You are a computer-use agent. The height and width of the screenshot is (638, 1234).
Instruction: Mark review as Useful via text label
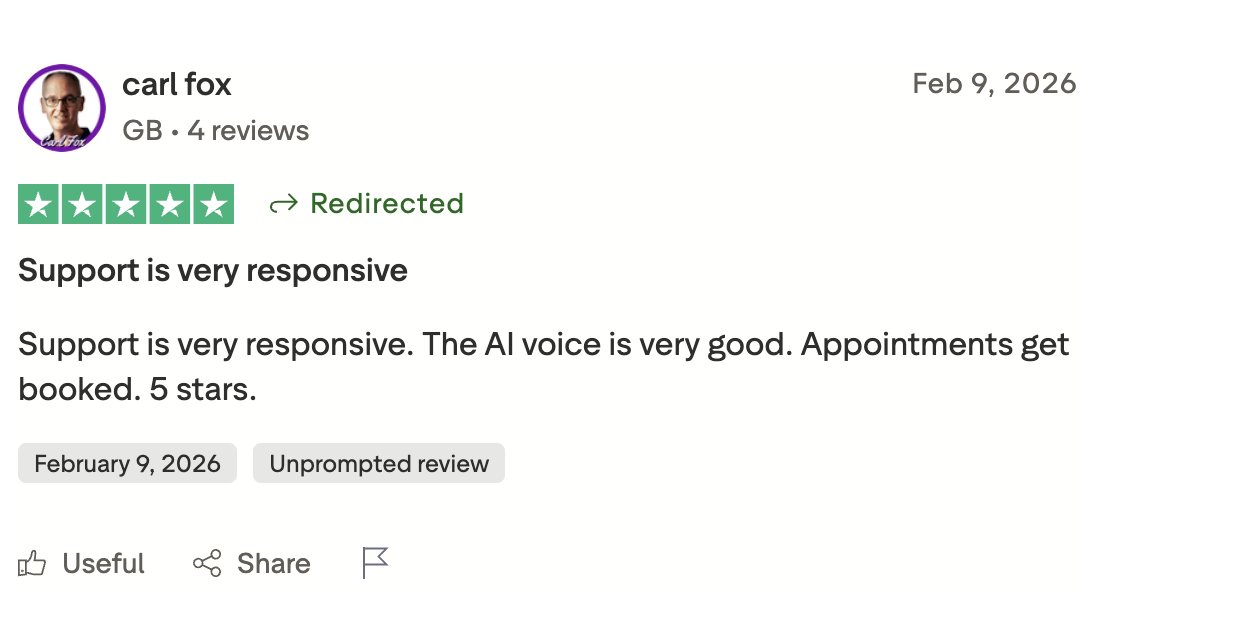[x=103, y=564]
